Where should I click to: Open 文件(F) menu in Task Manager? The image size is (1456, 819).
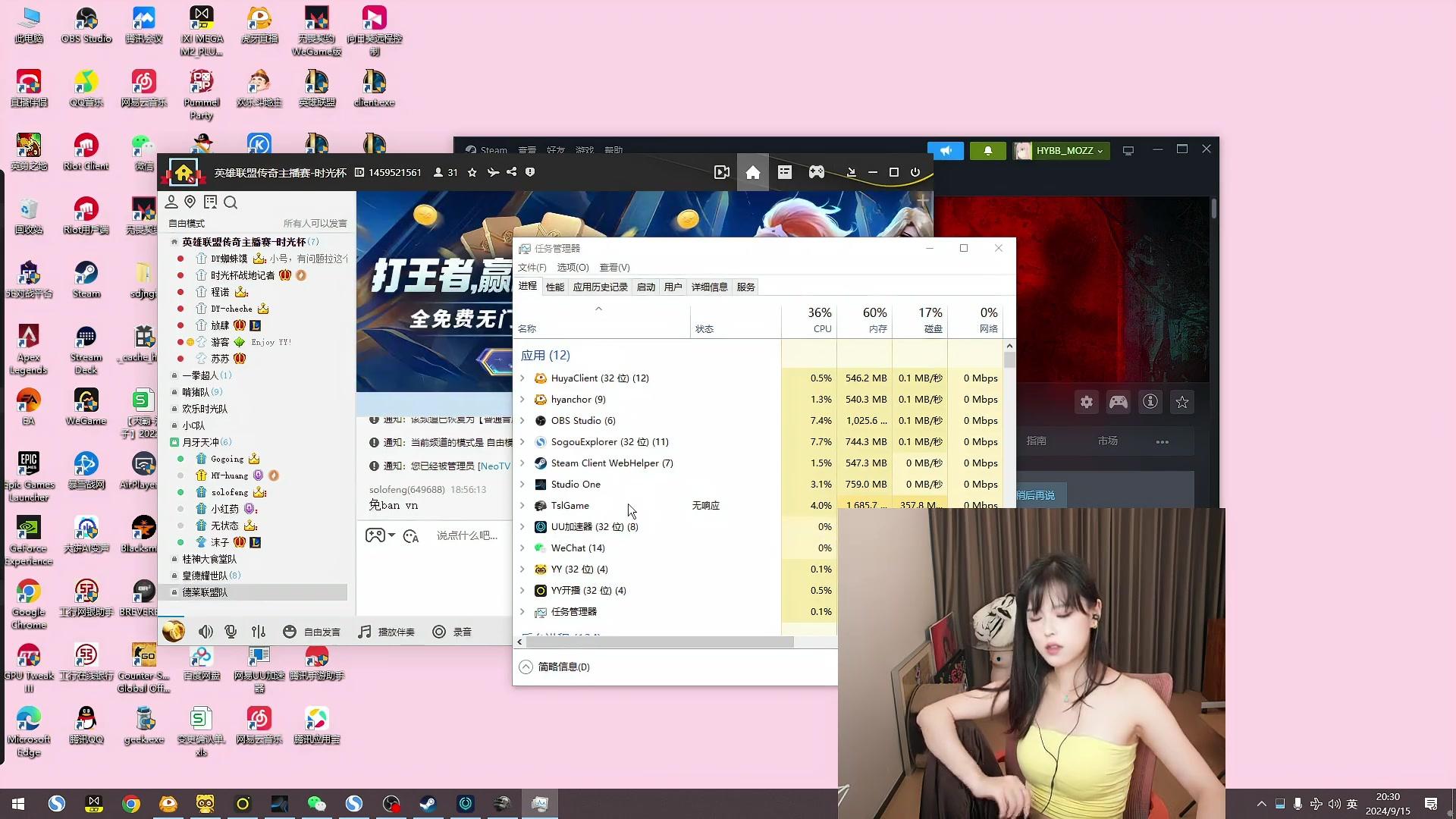click(532, 267)
